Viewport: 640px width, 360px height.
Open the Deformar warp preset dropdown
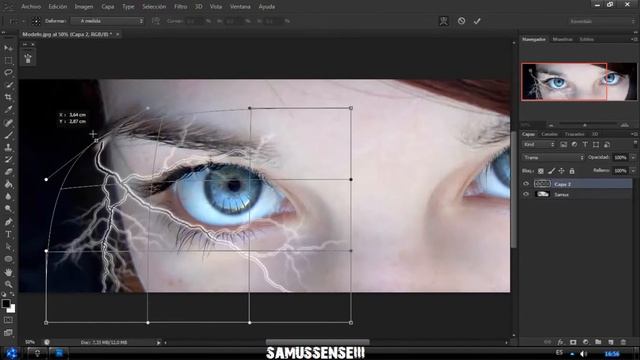108,21
